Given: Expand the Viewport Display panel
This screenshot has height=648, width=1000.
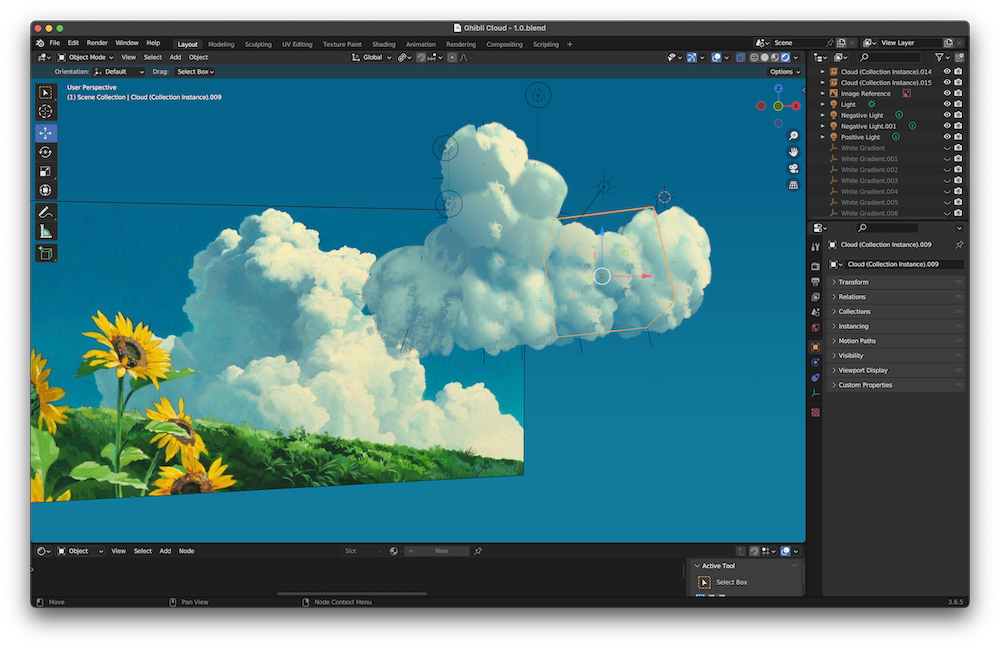Looking at the screenshot, I should coord(895,370).
